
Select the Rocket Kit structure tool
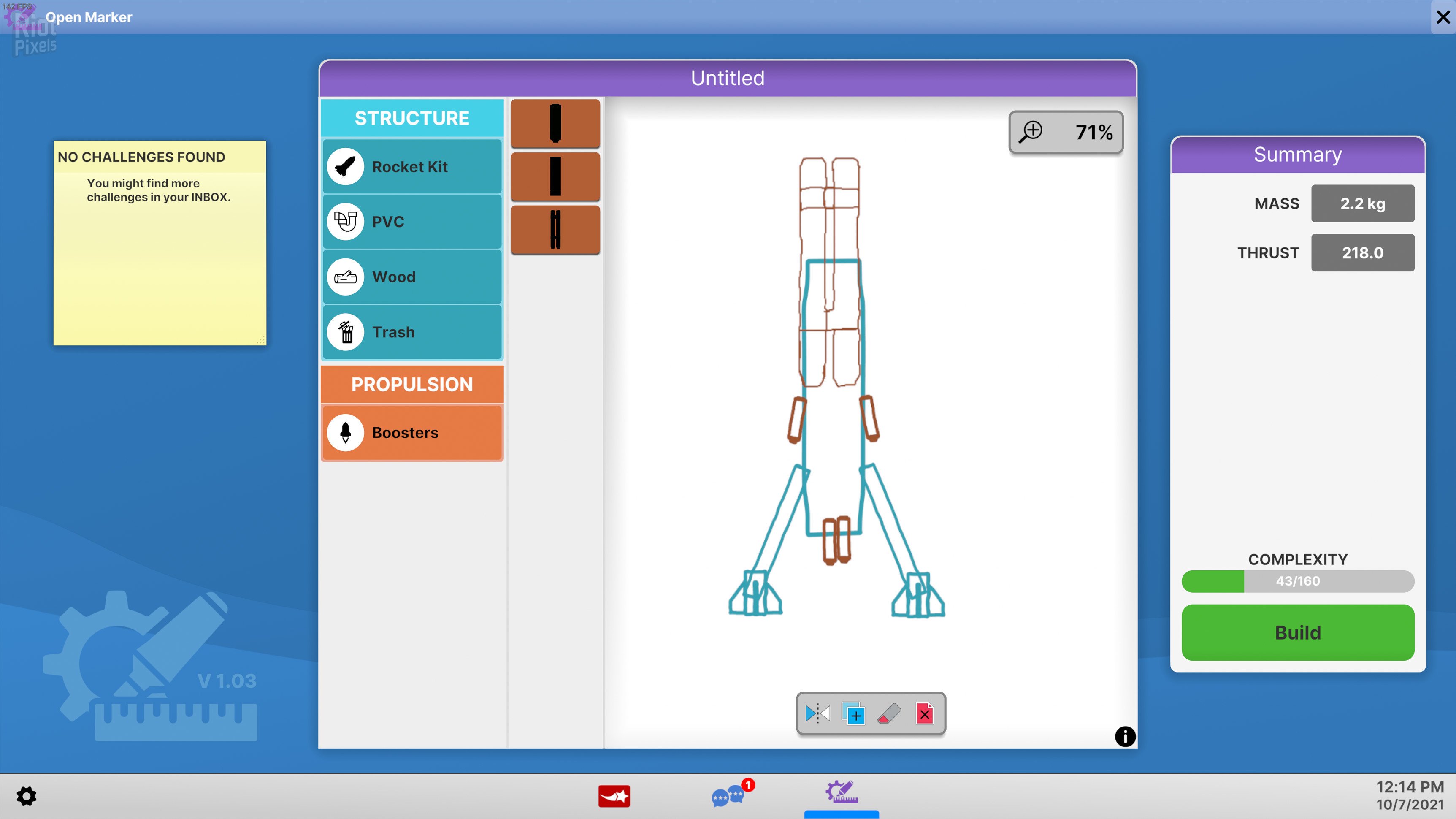[x=411, y=166]
